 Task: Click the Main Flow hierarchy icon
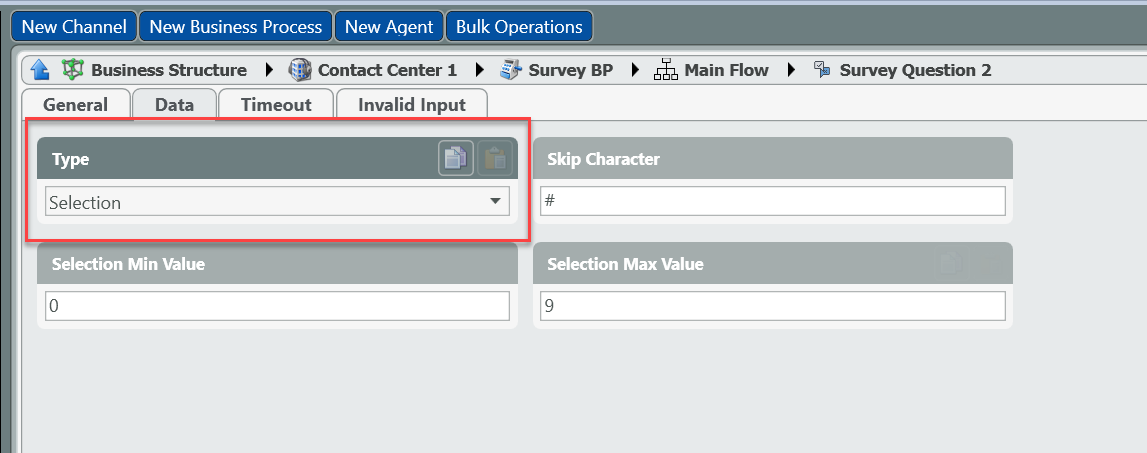(x=666, y=70)
